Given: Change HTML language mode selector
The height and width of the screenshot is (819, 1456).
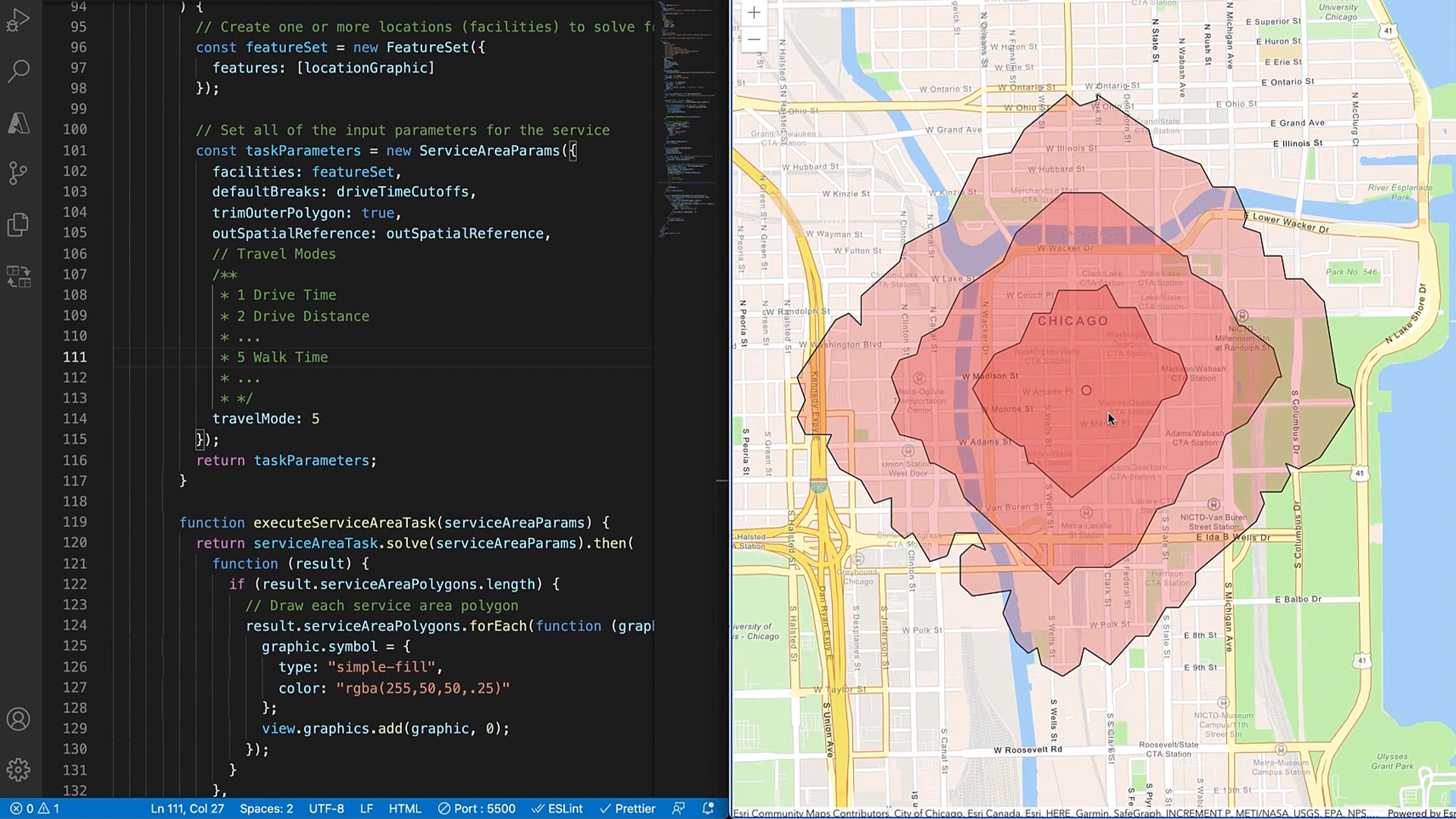Looking at the screenshot, I should [x=405, y=808].
